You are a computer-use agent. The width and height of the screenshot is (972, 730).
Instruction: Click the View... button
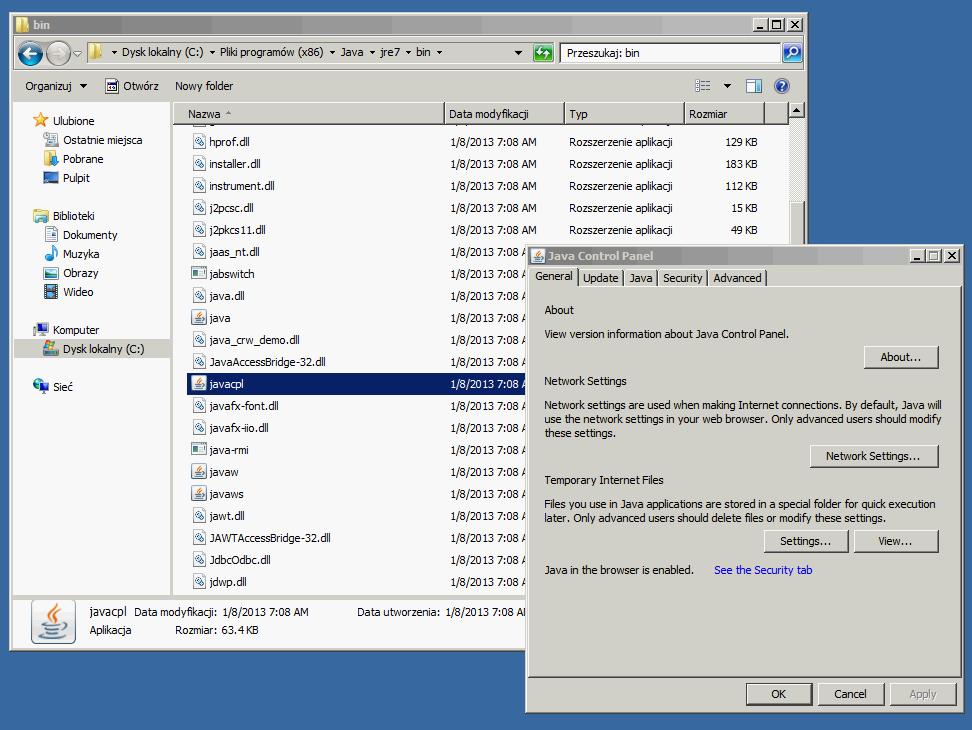[895, 541]
